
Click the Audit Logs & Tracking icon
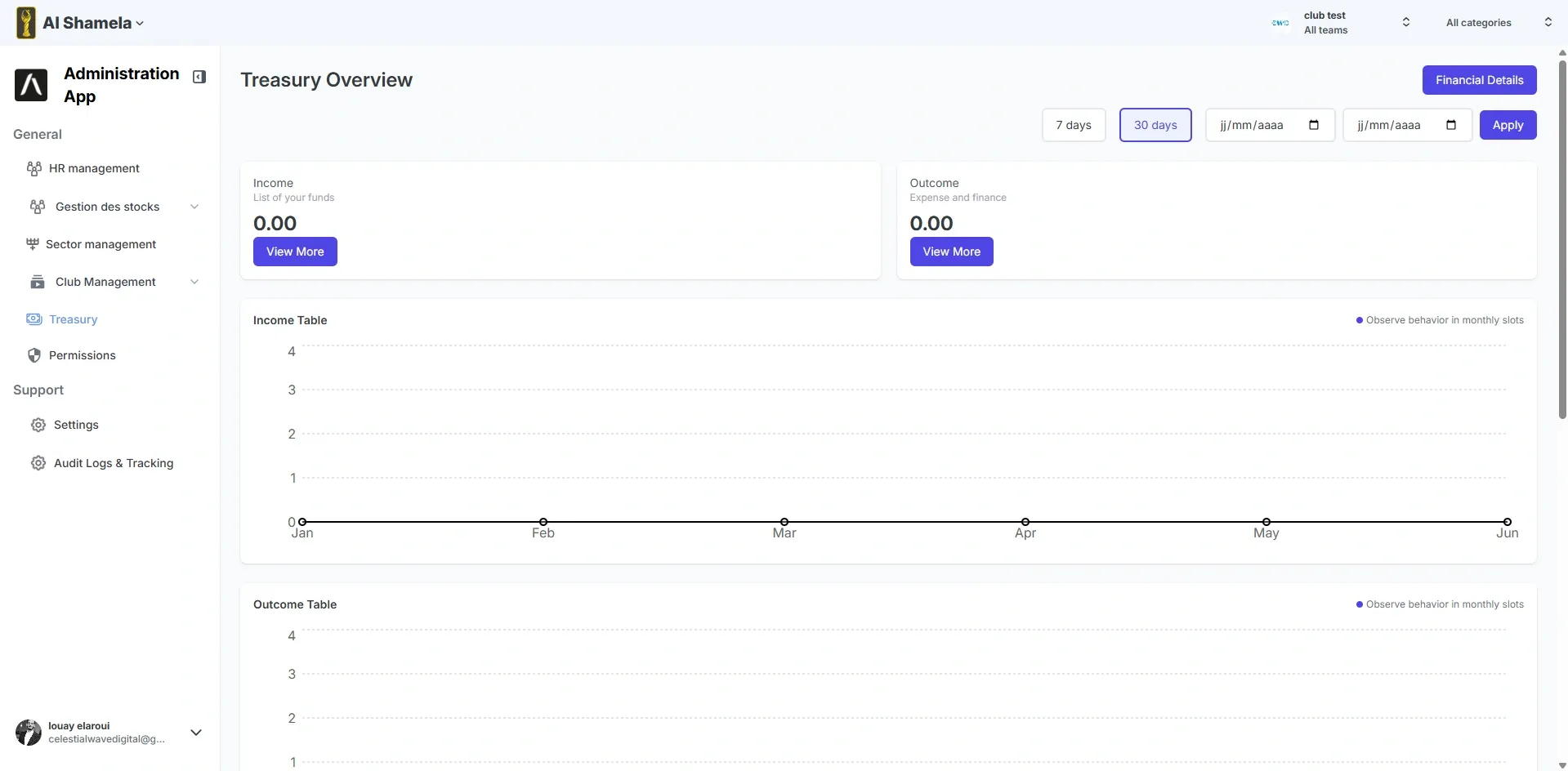[38, 463]
